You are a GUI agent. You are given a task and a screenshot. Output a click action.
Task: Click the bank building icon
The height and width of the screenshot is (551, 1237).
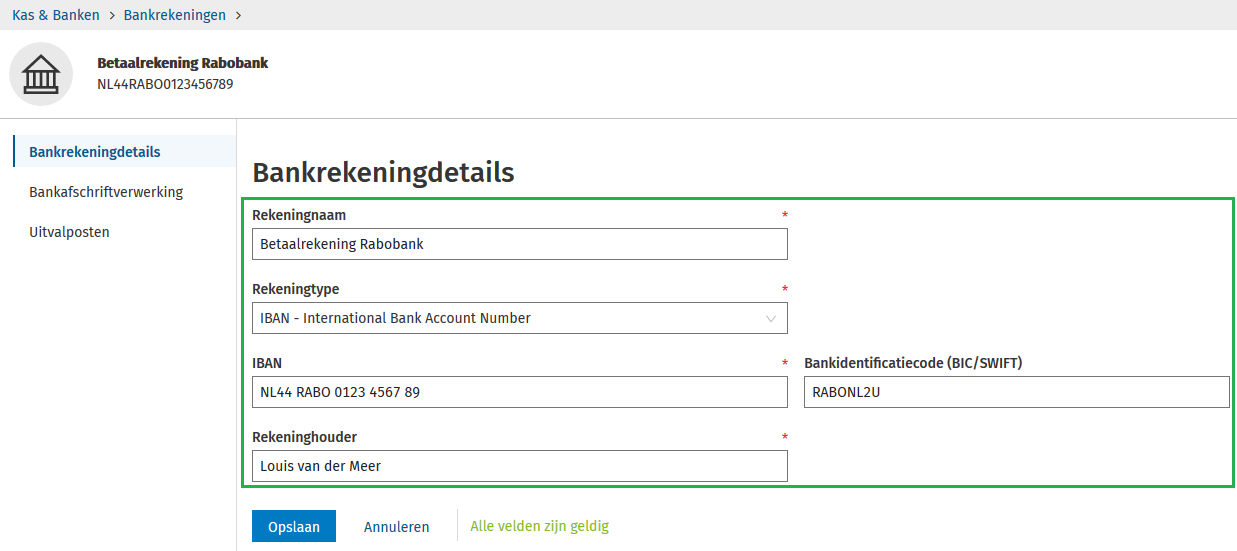(x=41, y=74)
